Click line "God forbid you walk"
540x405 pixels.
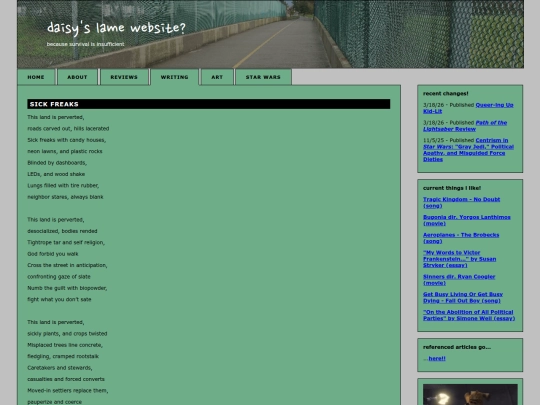[53, 253]
